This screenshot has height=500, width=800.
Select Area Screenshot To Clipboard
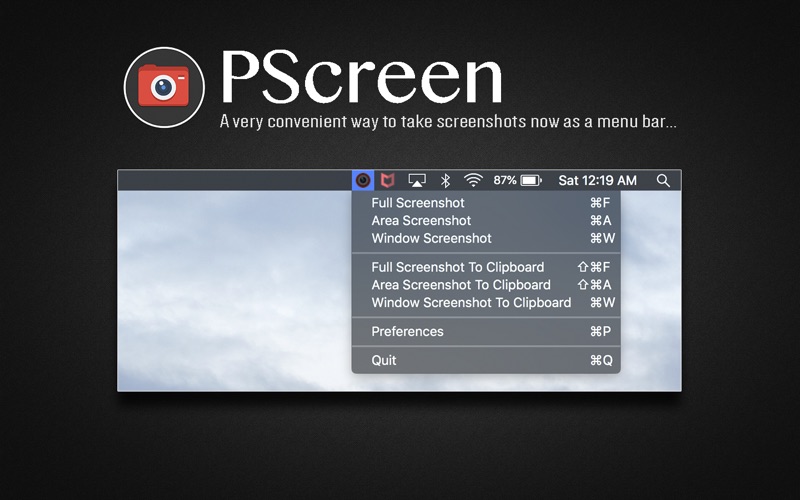coord(486,285)
